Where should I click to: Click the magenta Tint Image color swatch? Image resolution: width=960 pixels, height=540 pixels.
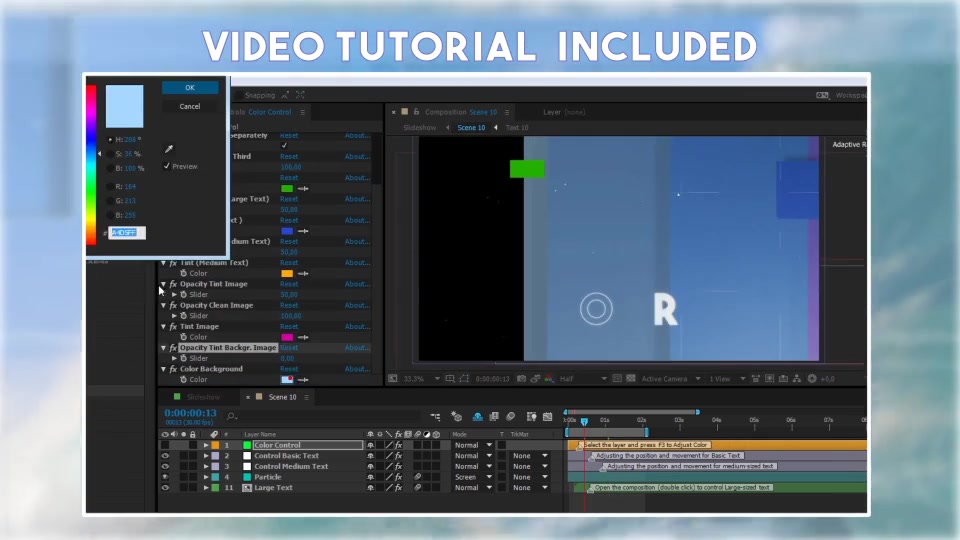click(287, 337)
